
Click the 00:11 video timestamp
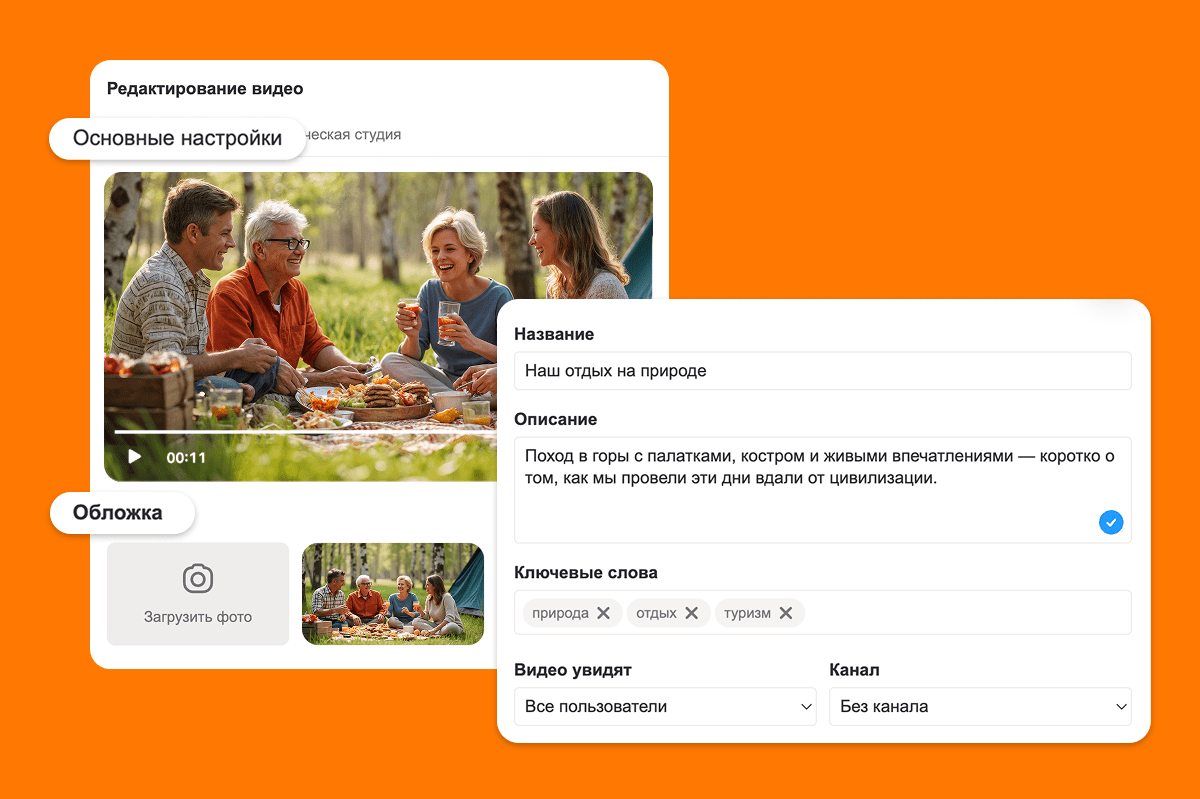point(186,458)
